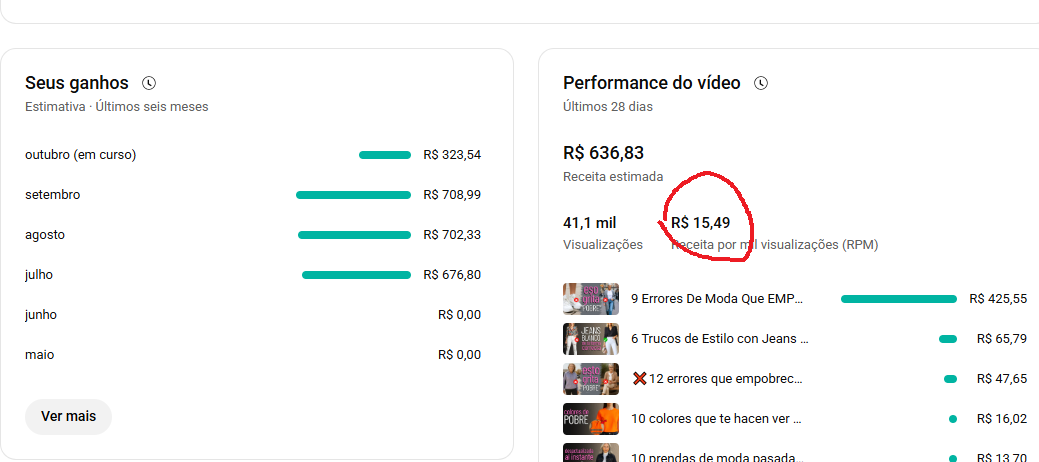1039x462 pixels.
Task: Open thumbnail of 10 prendas de moda pasadas
Action: (x=591, y=453)
